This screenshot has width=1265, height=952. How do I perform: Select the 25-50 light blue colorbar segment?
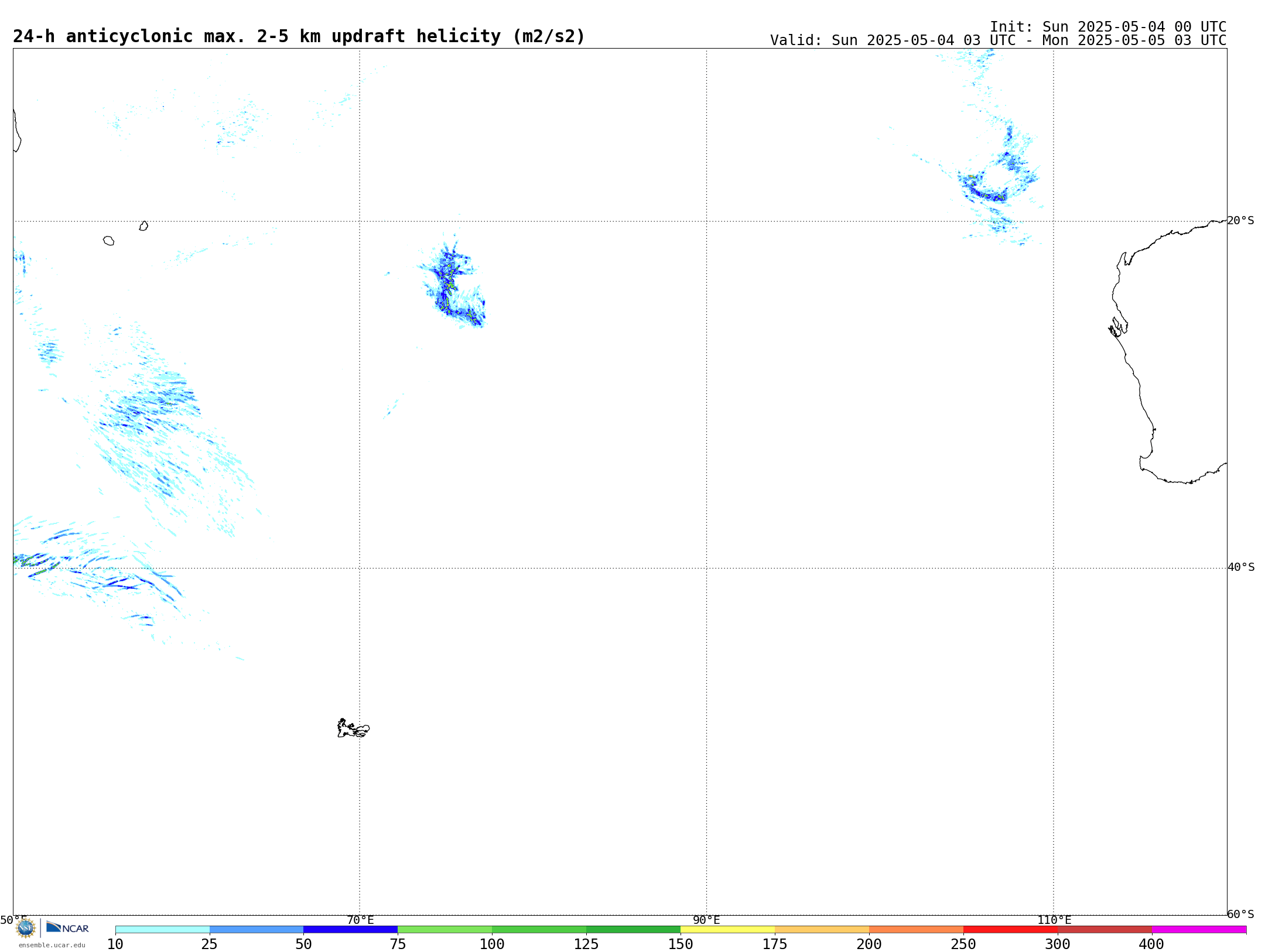point(257,930)
